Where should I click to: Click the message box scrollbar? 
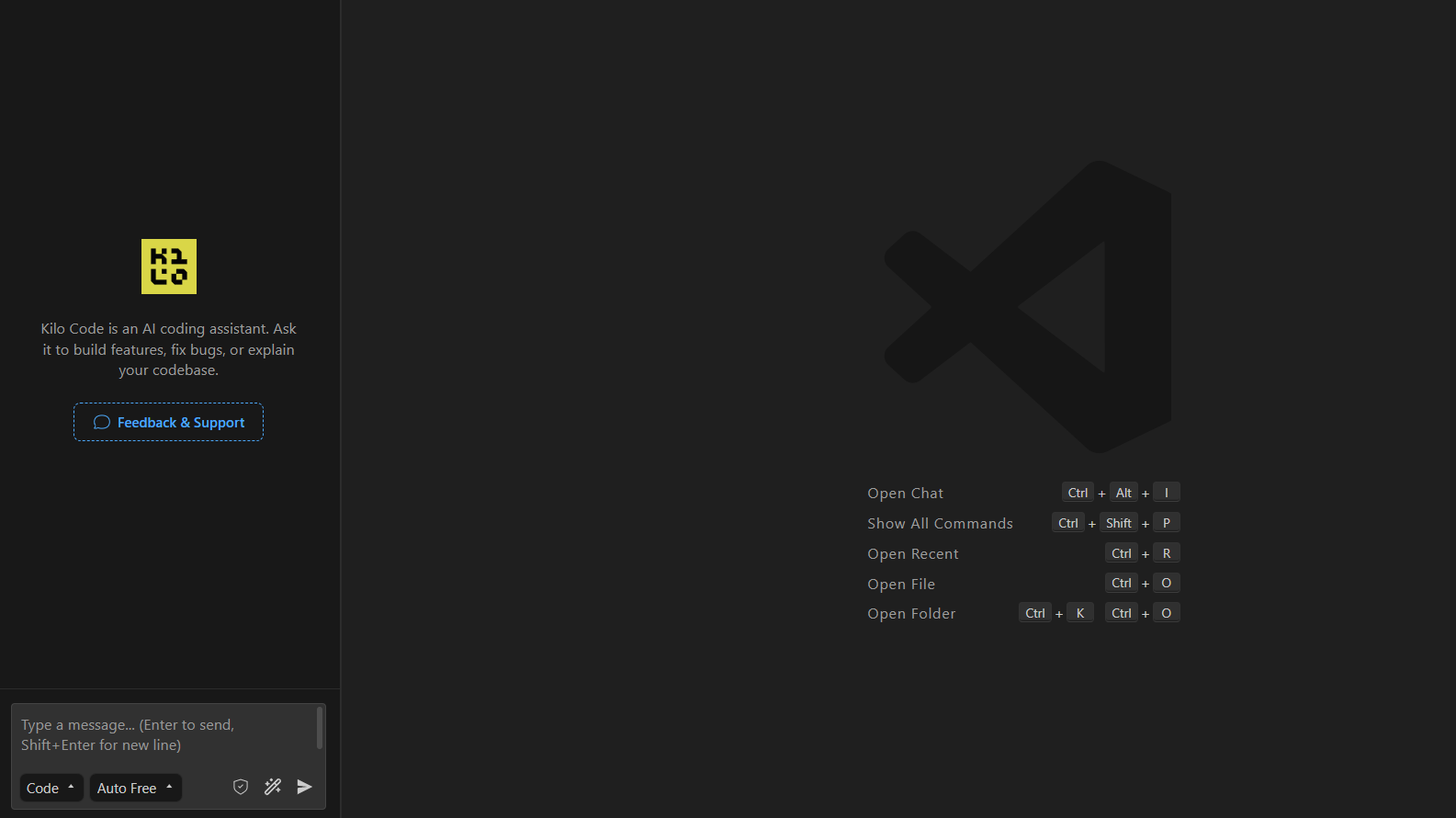pyautogui.click(x=320, y=728)
